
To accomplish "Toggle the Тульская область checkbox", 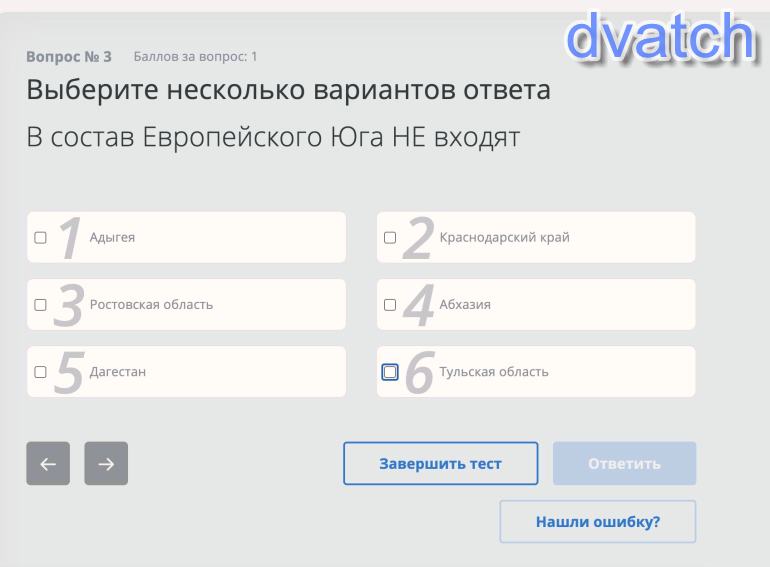I will [x=390, y=372].
